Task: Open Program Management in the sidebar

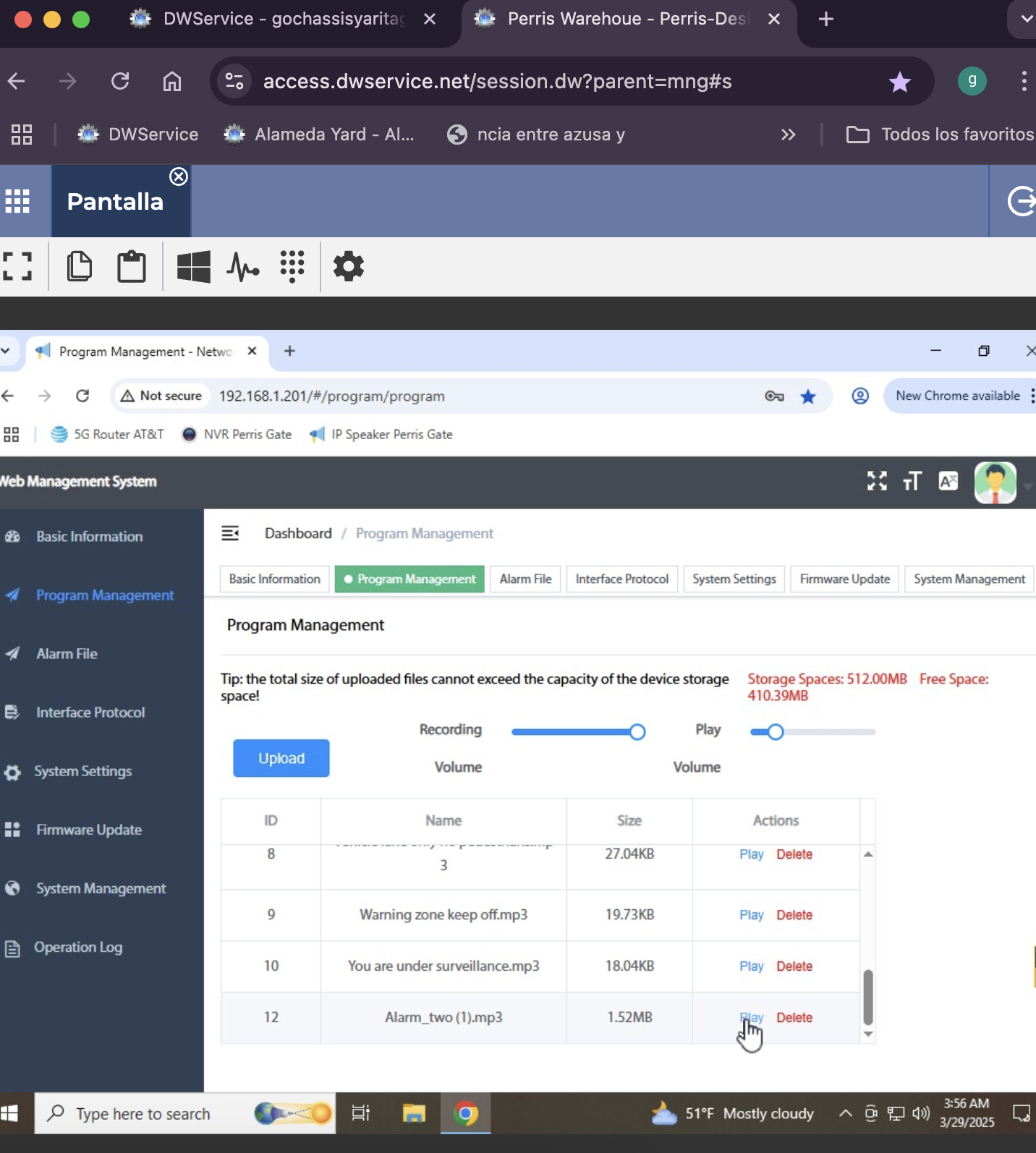Action: [105, 595]
